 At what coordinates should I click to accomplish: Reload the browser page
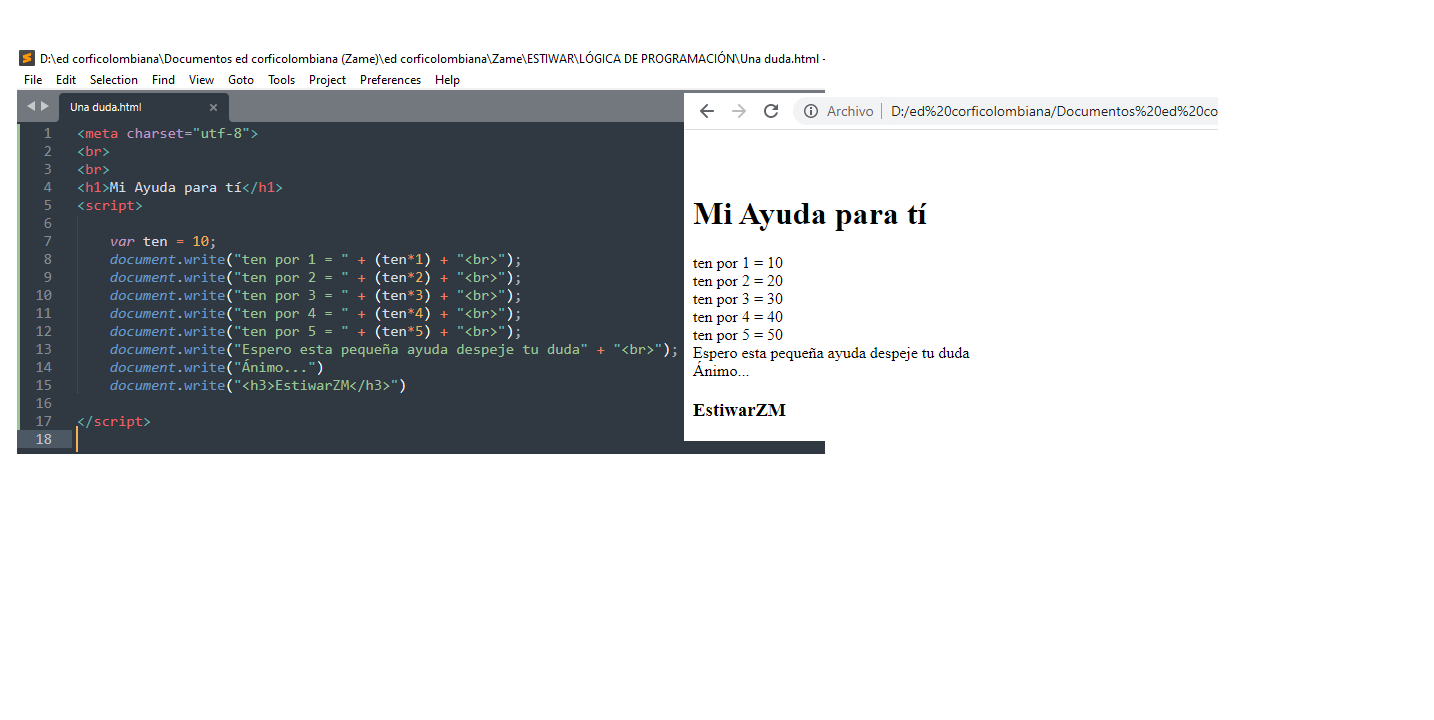point(771,111)
